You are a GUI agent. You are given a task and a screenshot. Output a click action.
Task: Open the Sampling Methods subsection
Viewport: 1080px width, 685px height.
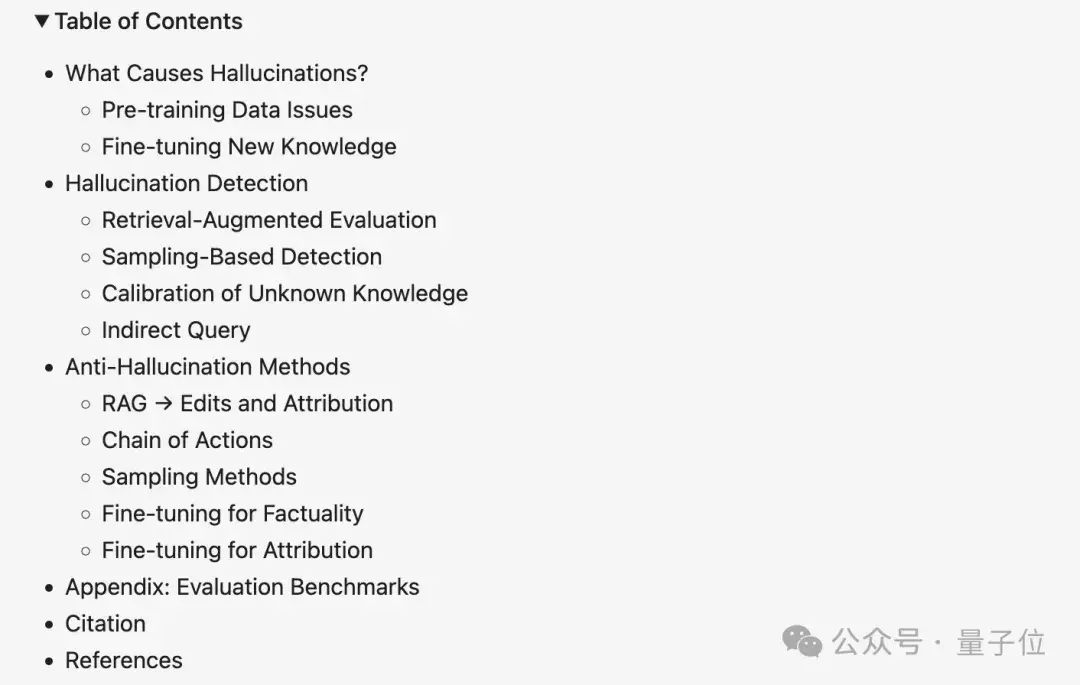pos(199,477)
